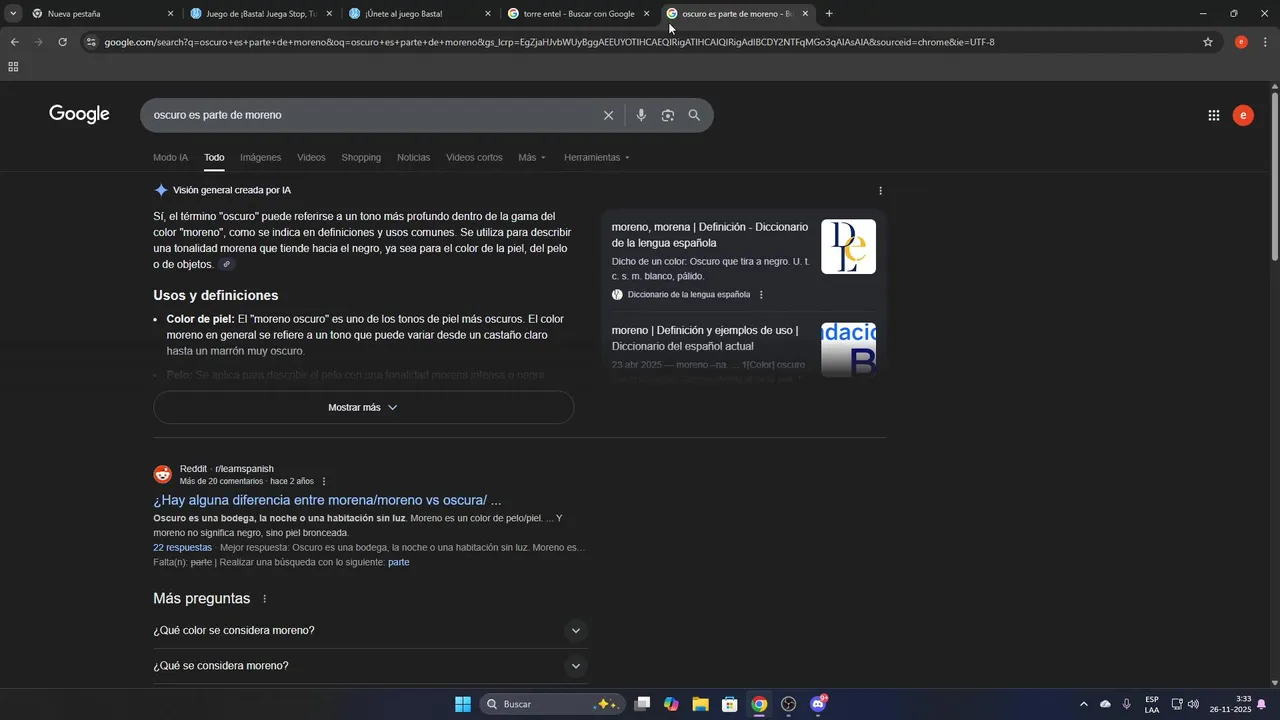Open Task View on the taskbar

[642, 704]
